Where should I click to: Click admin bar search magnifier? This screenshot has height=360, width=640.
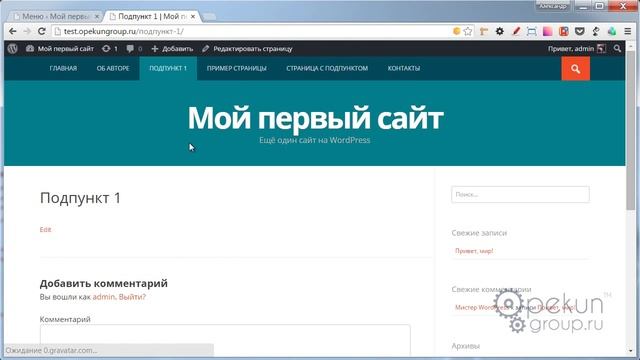(x=617, y=49)
